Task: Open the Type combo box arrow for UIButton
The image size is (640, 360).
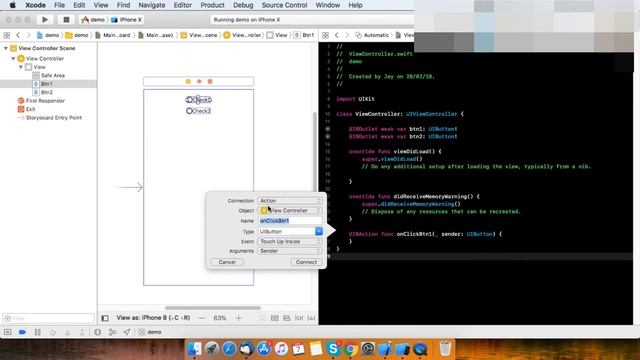Action: pyautogui.click(x=319, y=231)
